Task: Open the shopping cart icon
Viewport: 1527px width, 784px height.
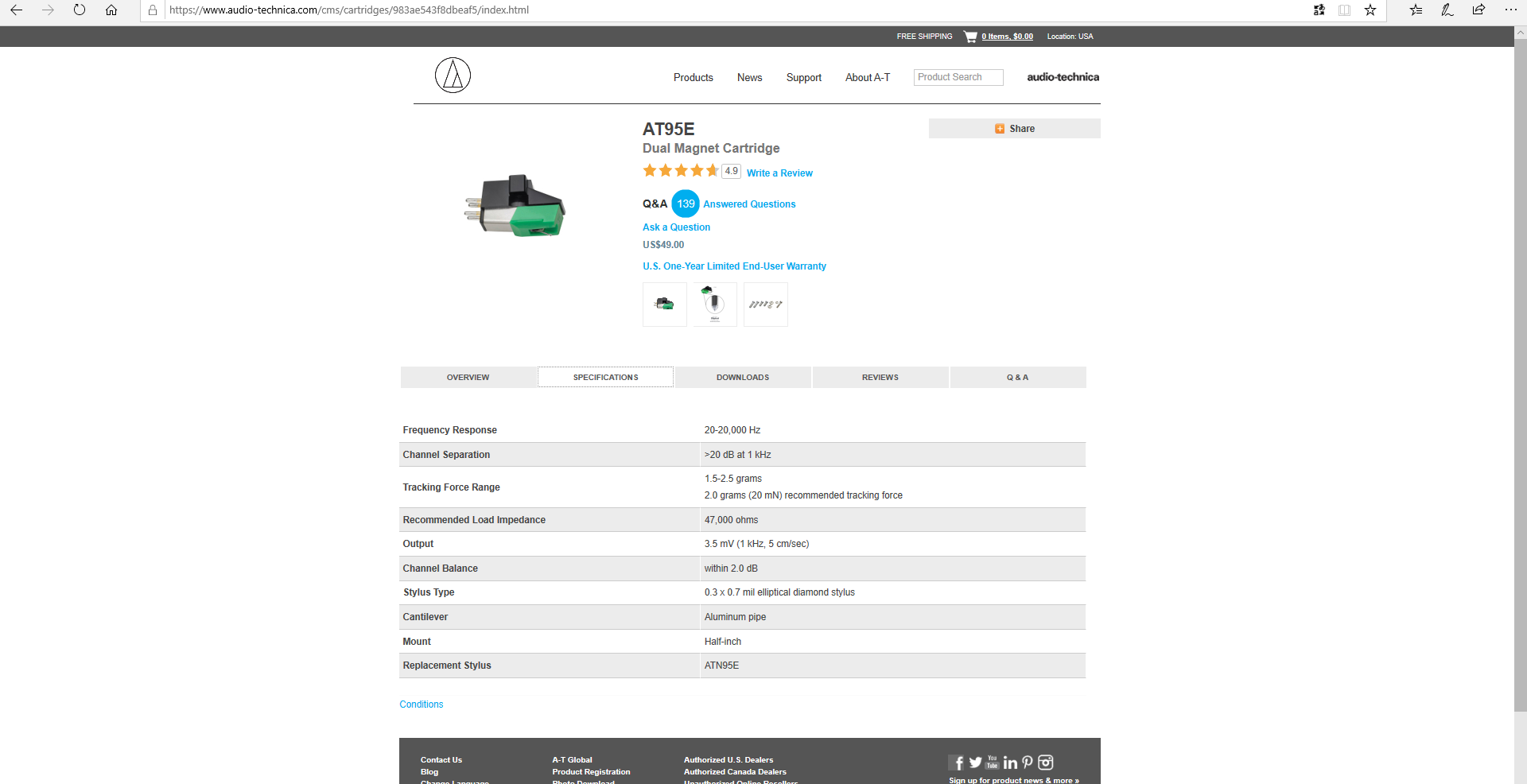Action: coord(970,37)
